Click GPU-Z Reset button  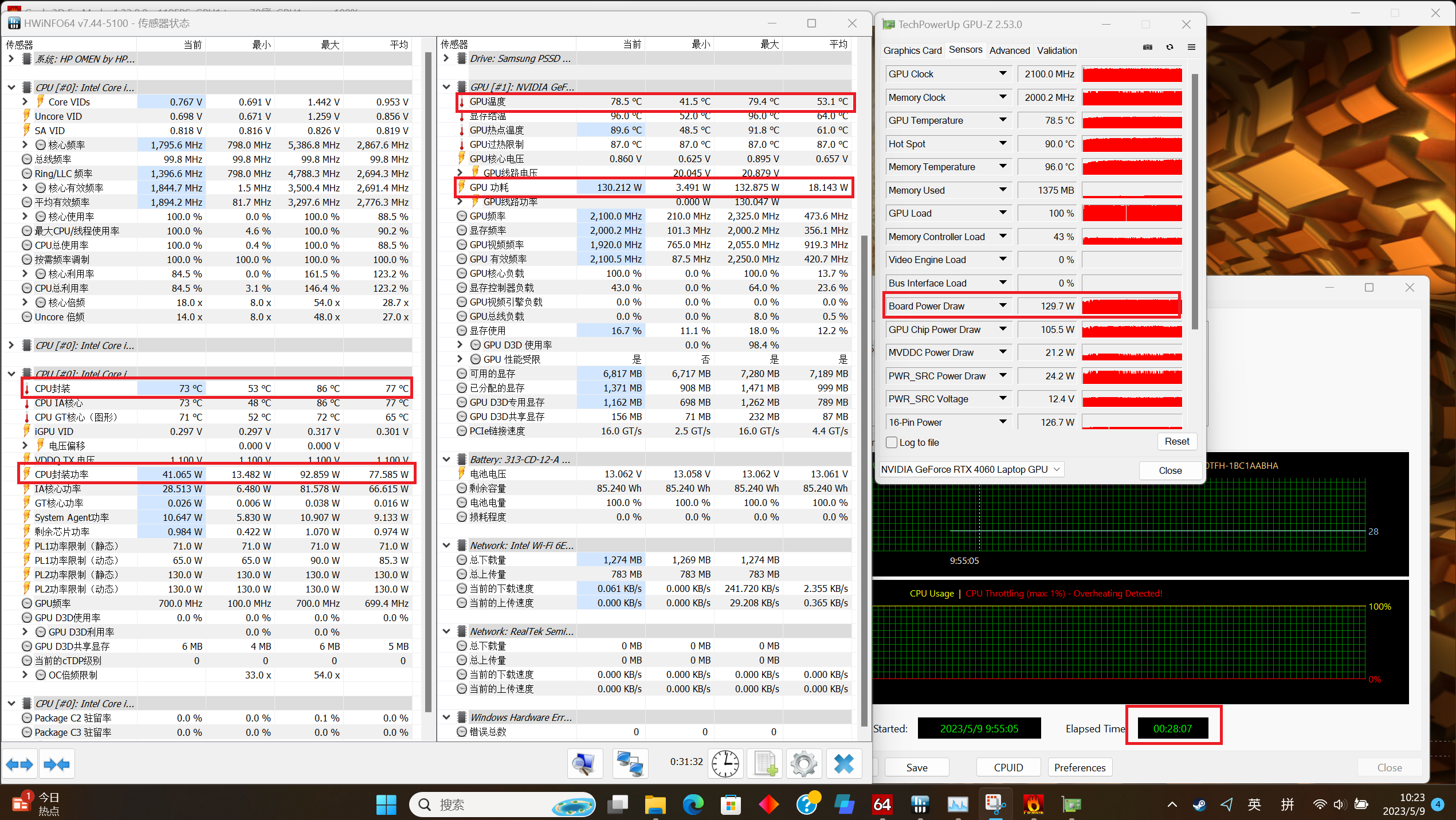pyautogui.click(x=1177, y=441)
